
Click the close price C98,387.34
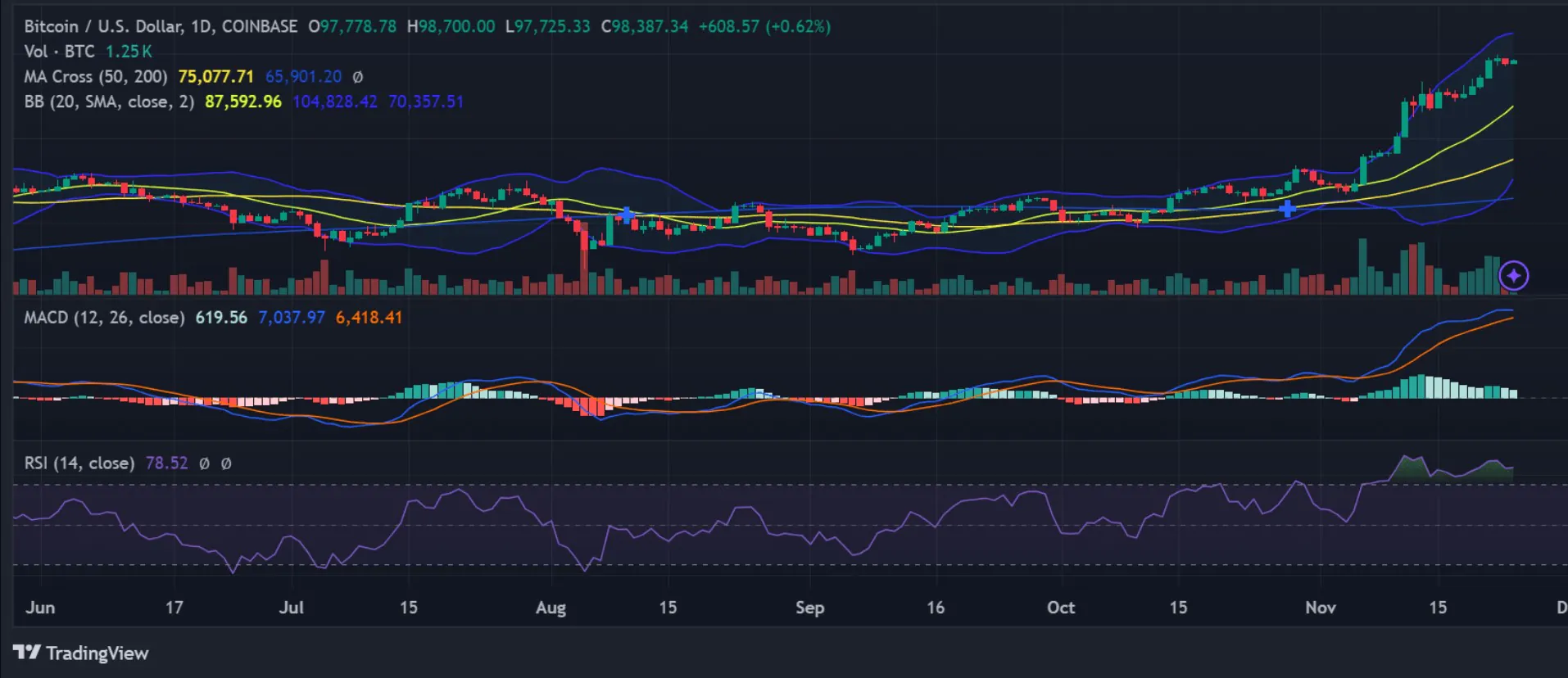tap(645, 26)
